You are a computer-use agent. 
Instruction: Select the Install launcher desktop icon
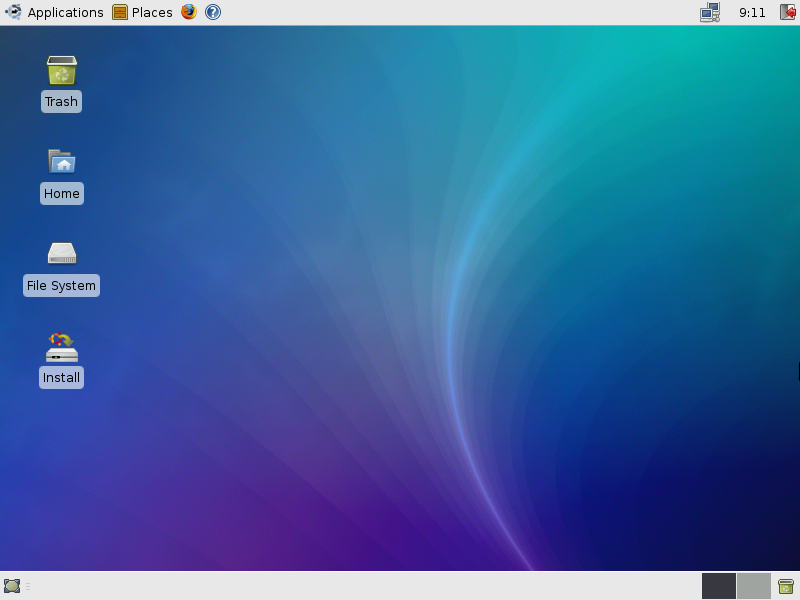click(x=61, y=347)
